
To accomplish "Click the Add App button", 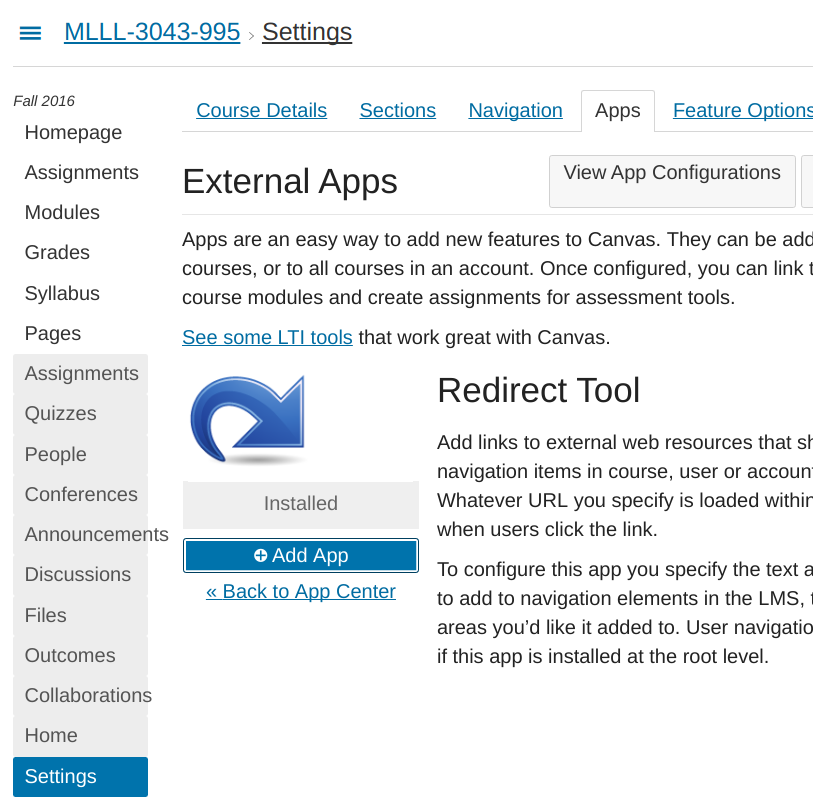I will click(301, 555).
